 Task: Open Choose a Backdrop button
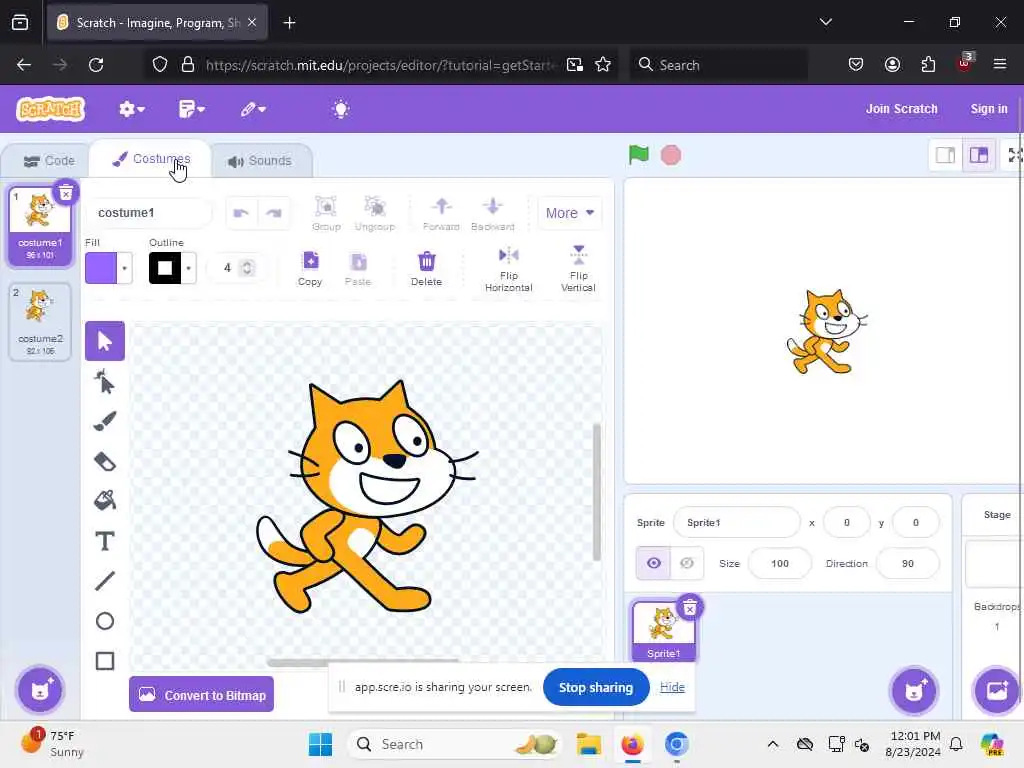[x=997, y=690]
